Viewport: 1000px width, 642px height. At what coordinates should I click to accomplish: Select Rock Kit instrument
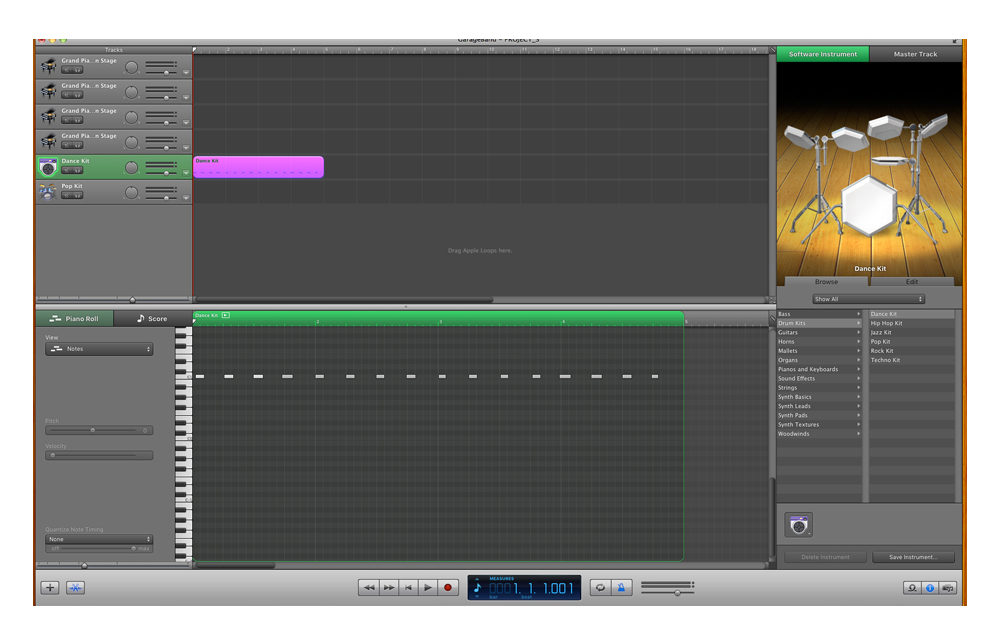(911, 351)
